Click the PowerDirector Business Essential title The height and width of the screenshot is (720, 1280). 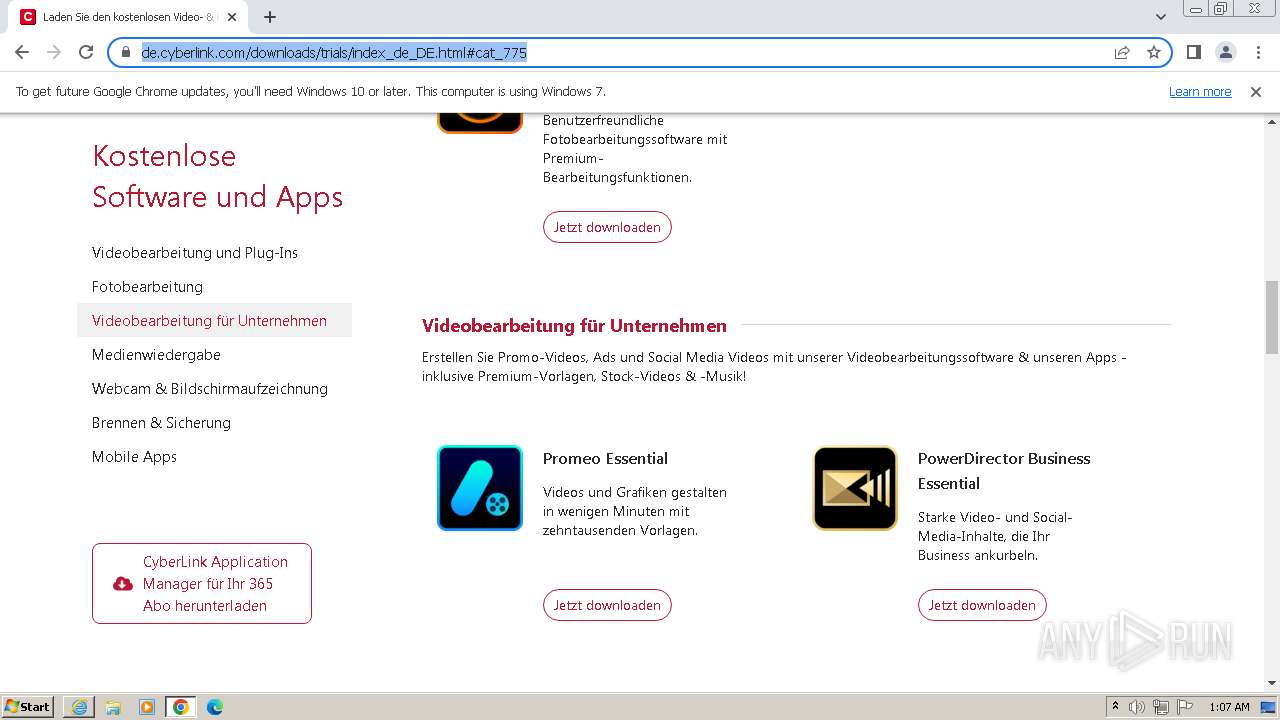[1004, 471]
